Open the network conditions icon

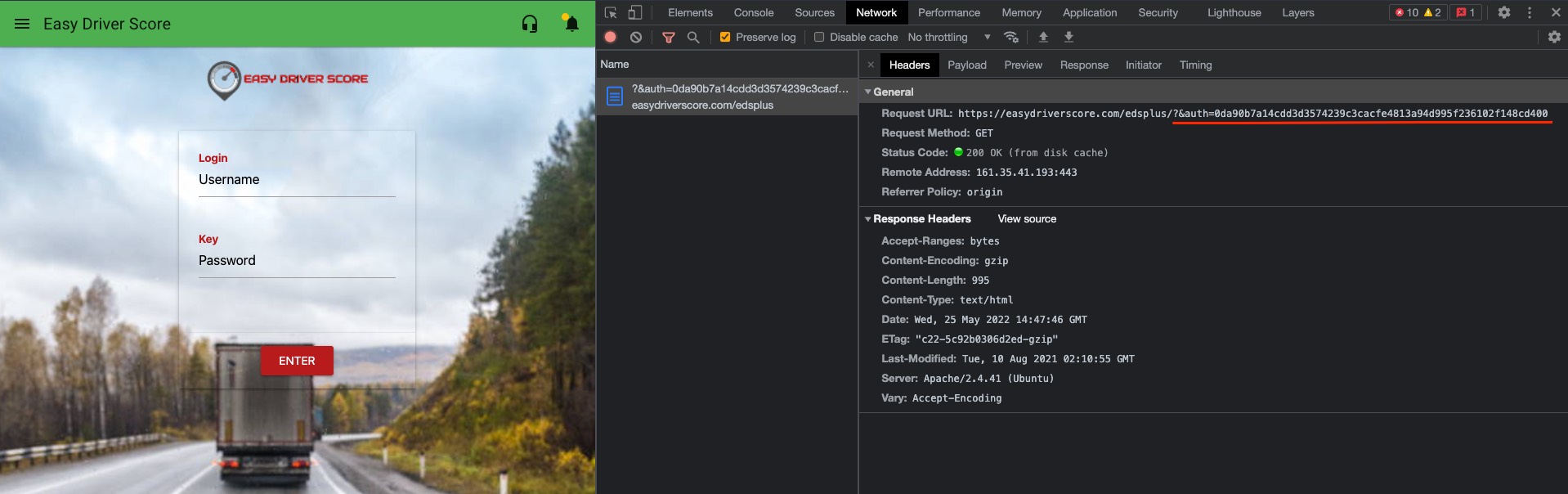[1011, 37]
